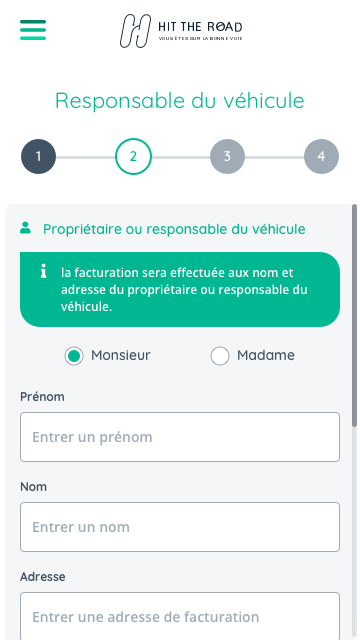The height and width of the screenshot is (640, 360).
Task: Click the person icon beside Propriétaire heading
Action: (25, 228)
